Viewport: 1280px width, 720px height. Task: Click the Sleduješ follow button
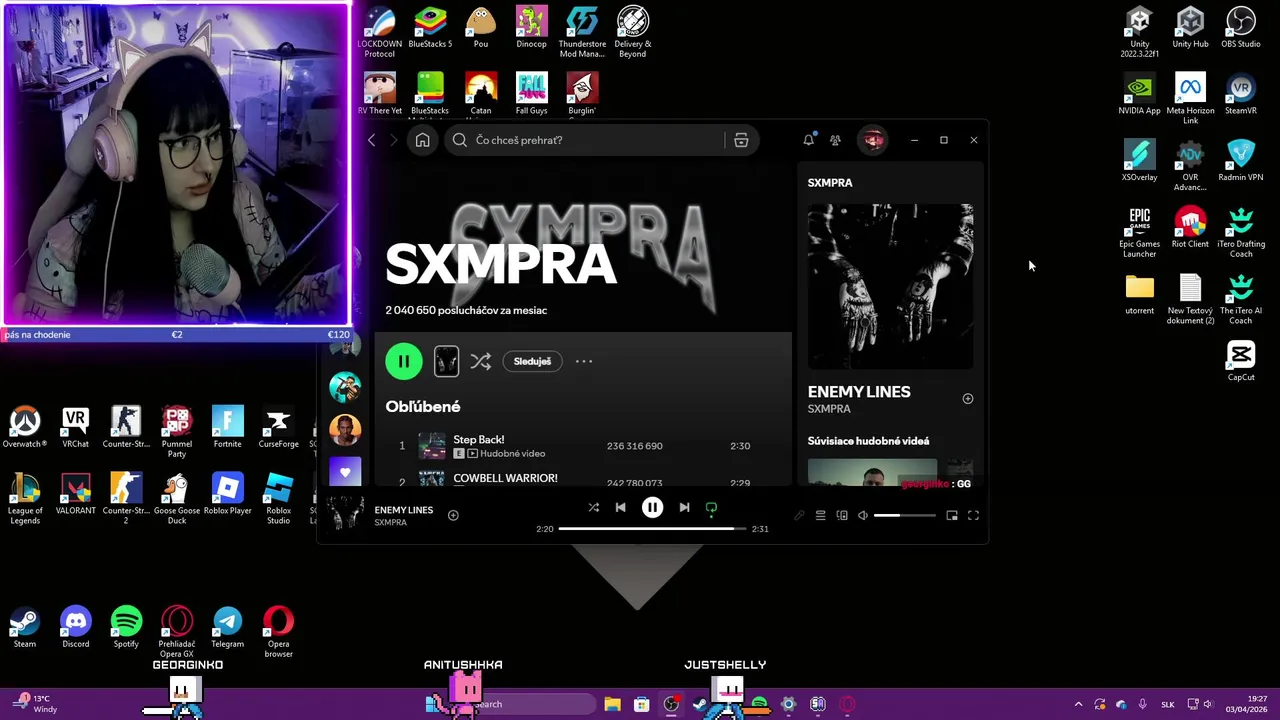[532, 361]
